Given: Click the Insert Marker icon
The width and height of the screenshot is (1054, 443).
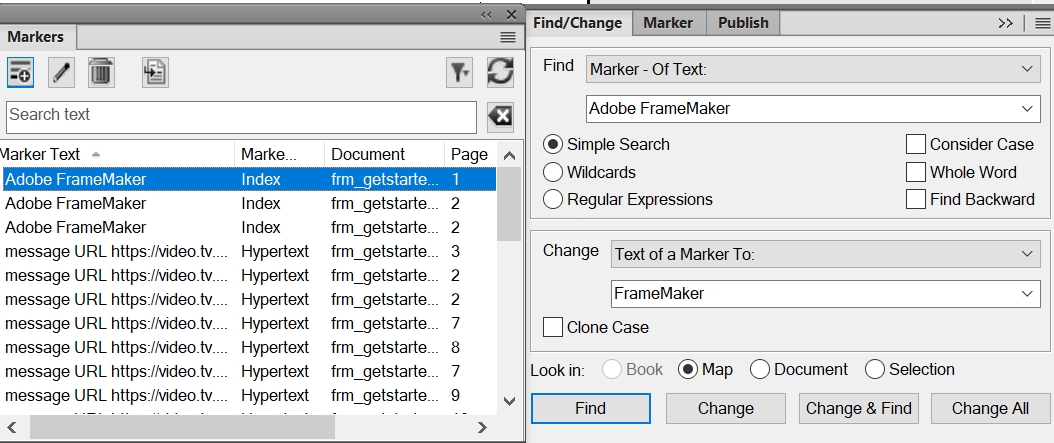Looking at the screenshot, I should pyautogui.click(x=20, y=71).
